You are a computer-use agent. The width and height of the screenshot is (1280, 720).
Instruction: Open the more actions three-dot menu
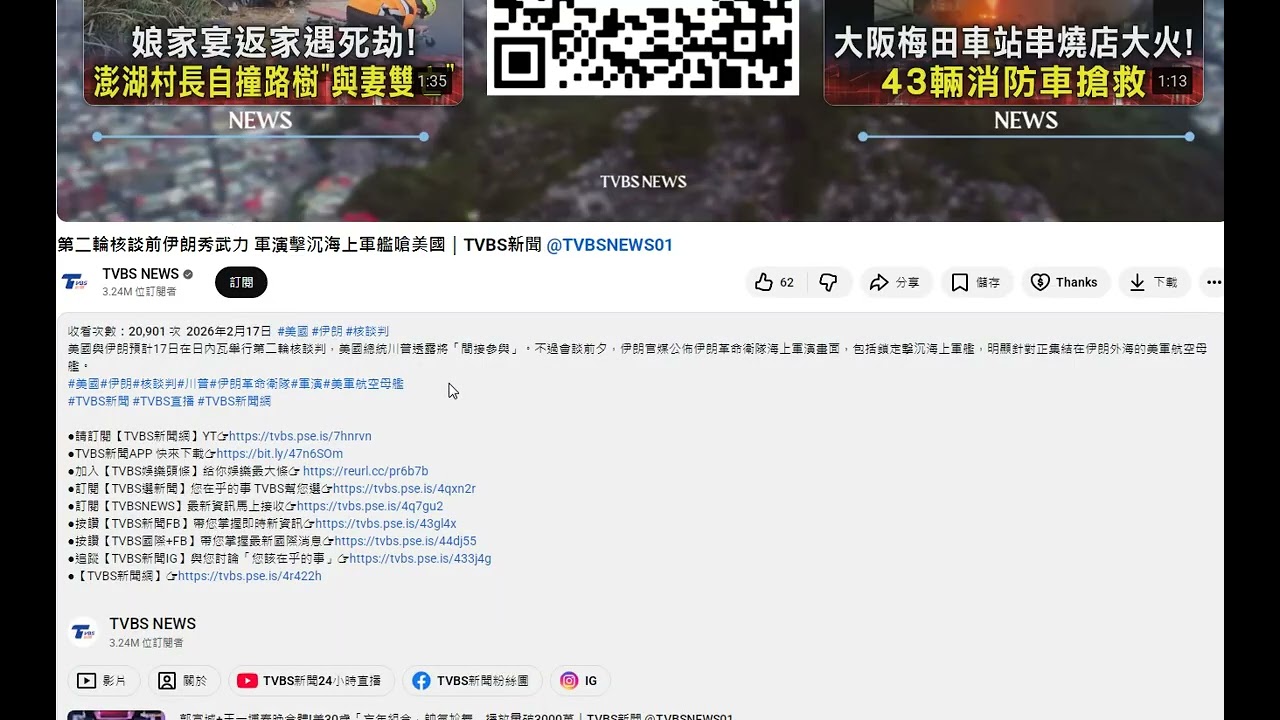point(1213,283)
